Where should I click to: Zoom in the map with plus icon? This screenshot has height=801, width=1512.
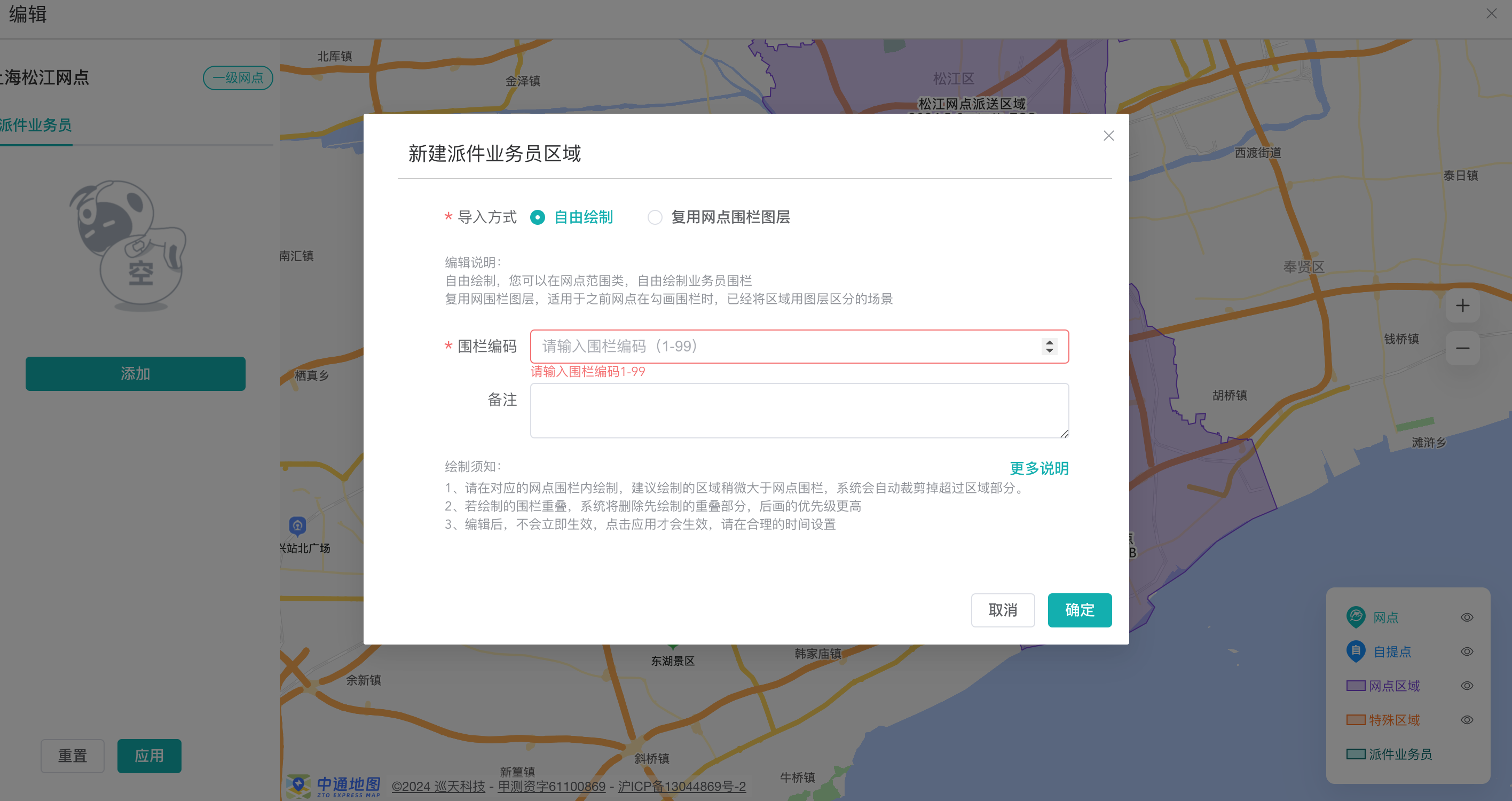[1462, 305]
